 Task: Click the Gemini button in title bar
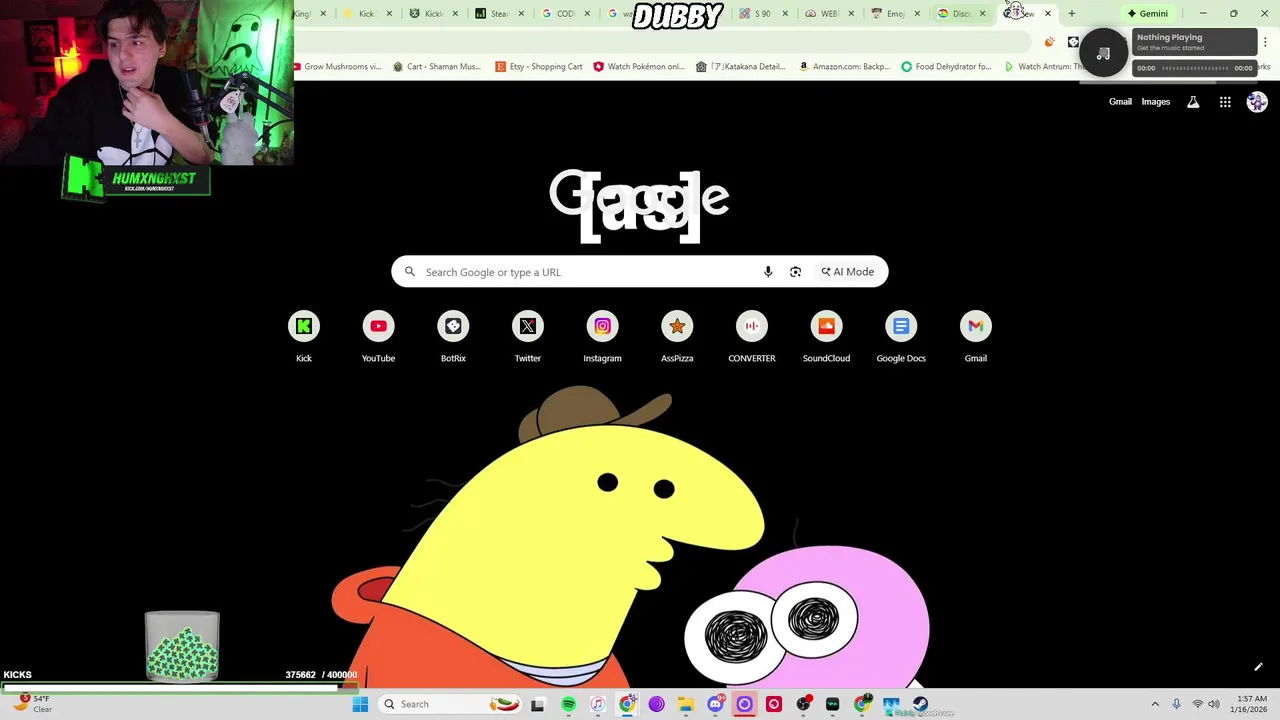pyautogui.click(x=1147, y=13)
